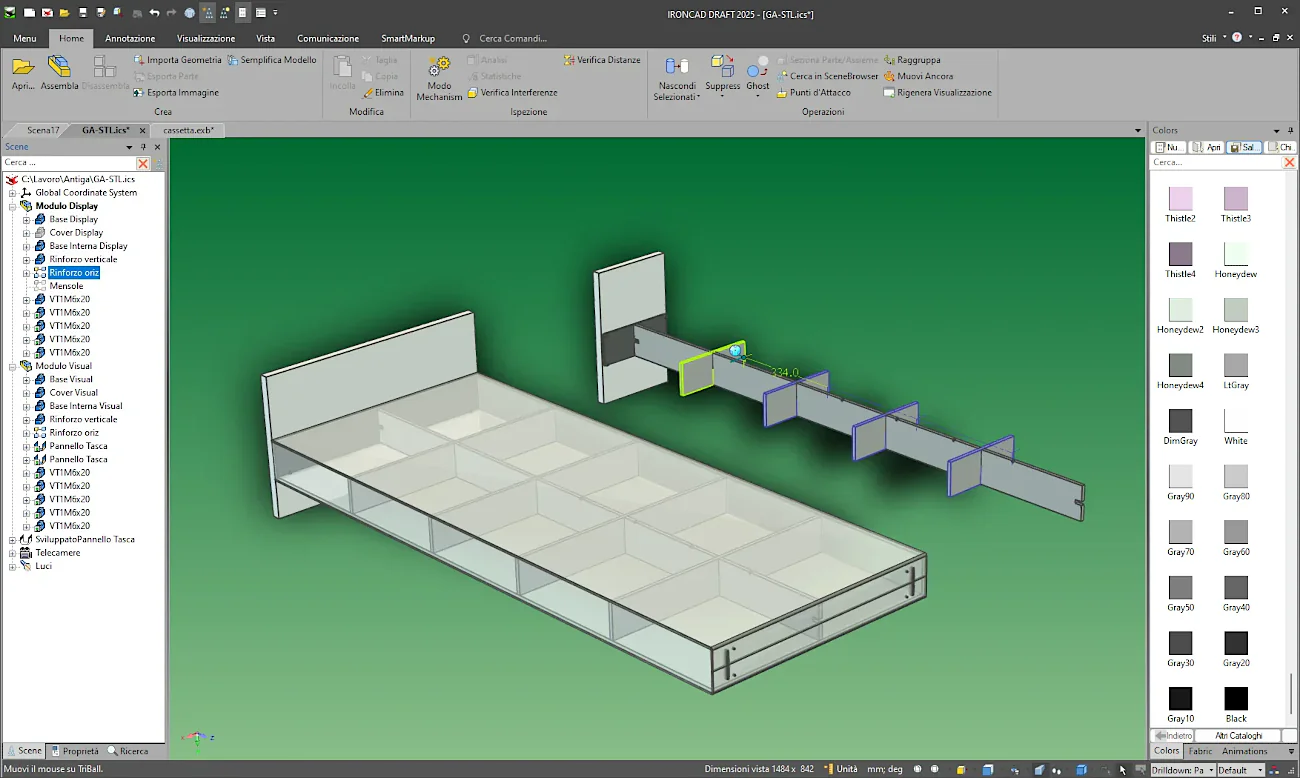Expand the Global Coordinate System node
This screenshot has height=778, width=1300.
(x=13, y=193)
